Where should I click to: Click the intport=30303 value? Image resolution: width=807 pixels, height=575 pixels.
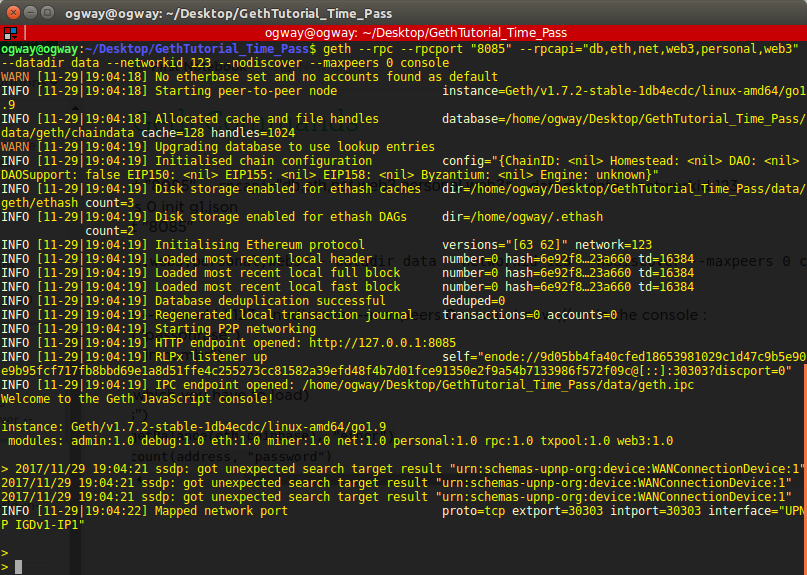[656, 511]
